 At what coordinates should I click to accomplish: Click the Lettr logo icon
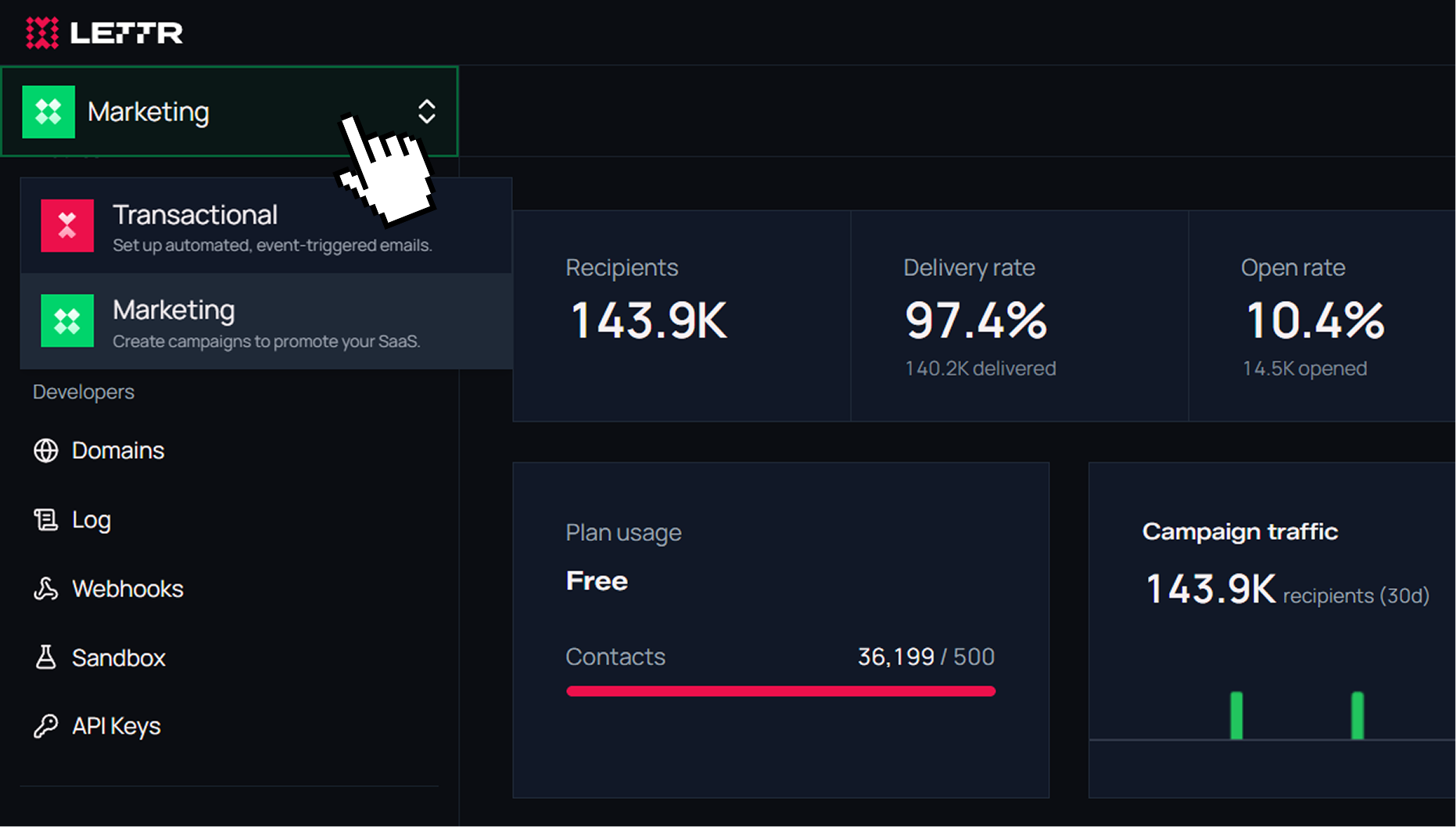point(41,33)
